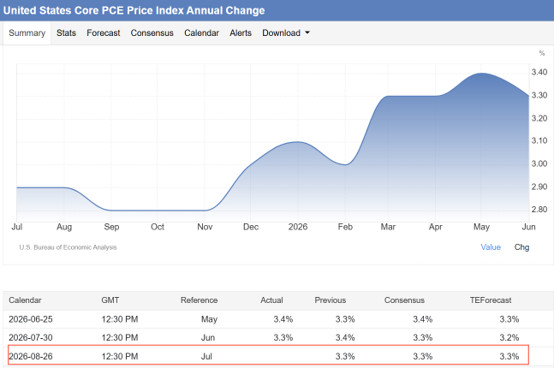Click TEForecast 3.3% in Jul row
Viewport: 554px width, 368px height.
tap(509, 356)
